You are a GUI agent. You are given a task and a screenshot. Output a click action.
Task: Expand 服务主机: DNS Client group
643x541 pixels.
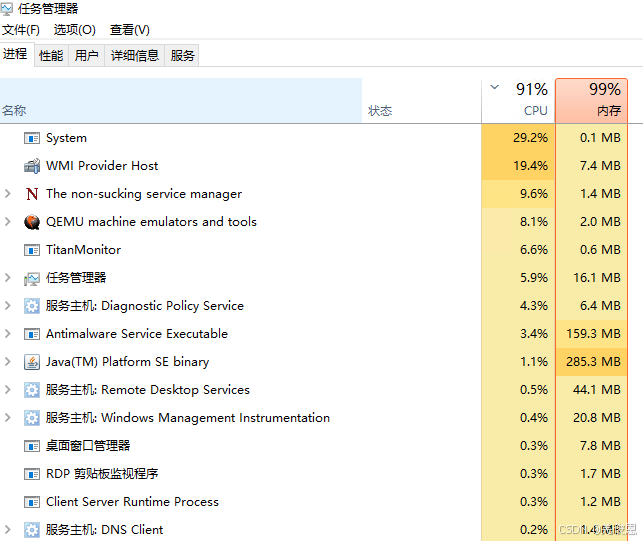pos(7,530)
